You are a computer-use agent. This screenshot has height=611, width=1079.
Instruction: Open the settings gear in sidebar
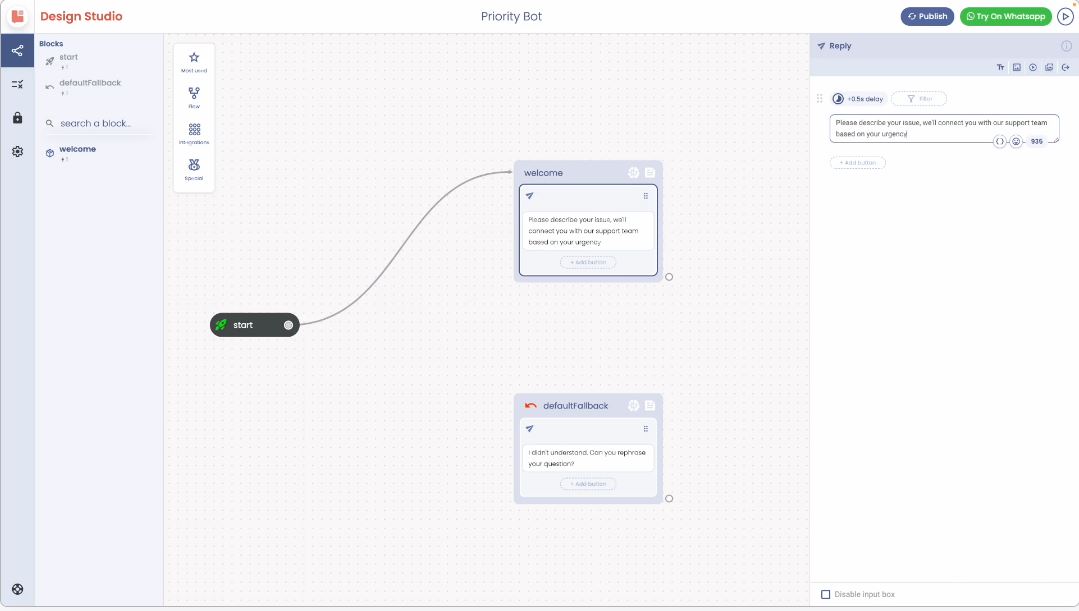click(x=17, y=151)
